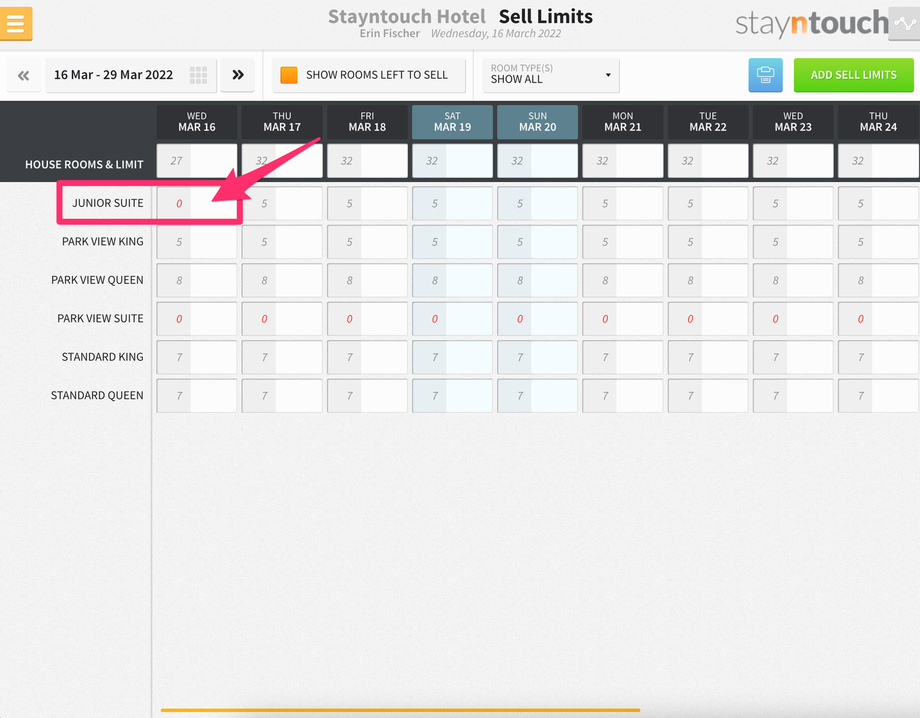
Task: Select the Sun Mar 20 column header
Action: pos(537,122)
